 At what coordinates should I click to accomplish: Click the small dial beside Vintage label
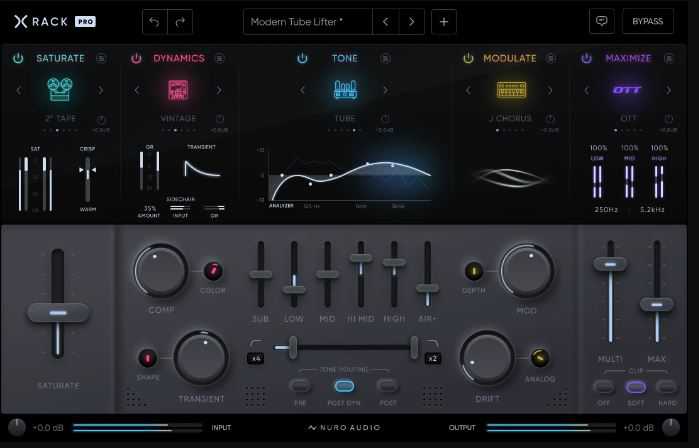pos(220,119)
